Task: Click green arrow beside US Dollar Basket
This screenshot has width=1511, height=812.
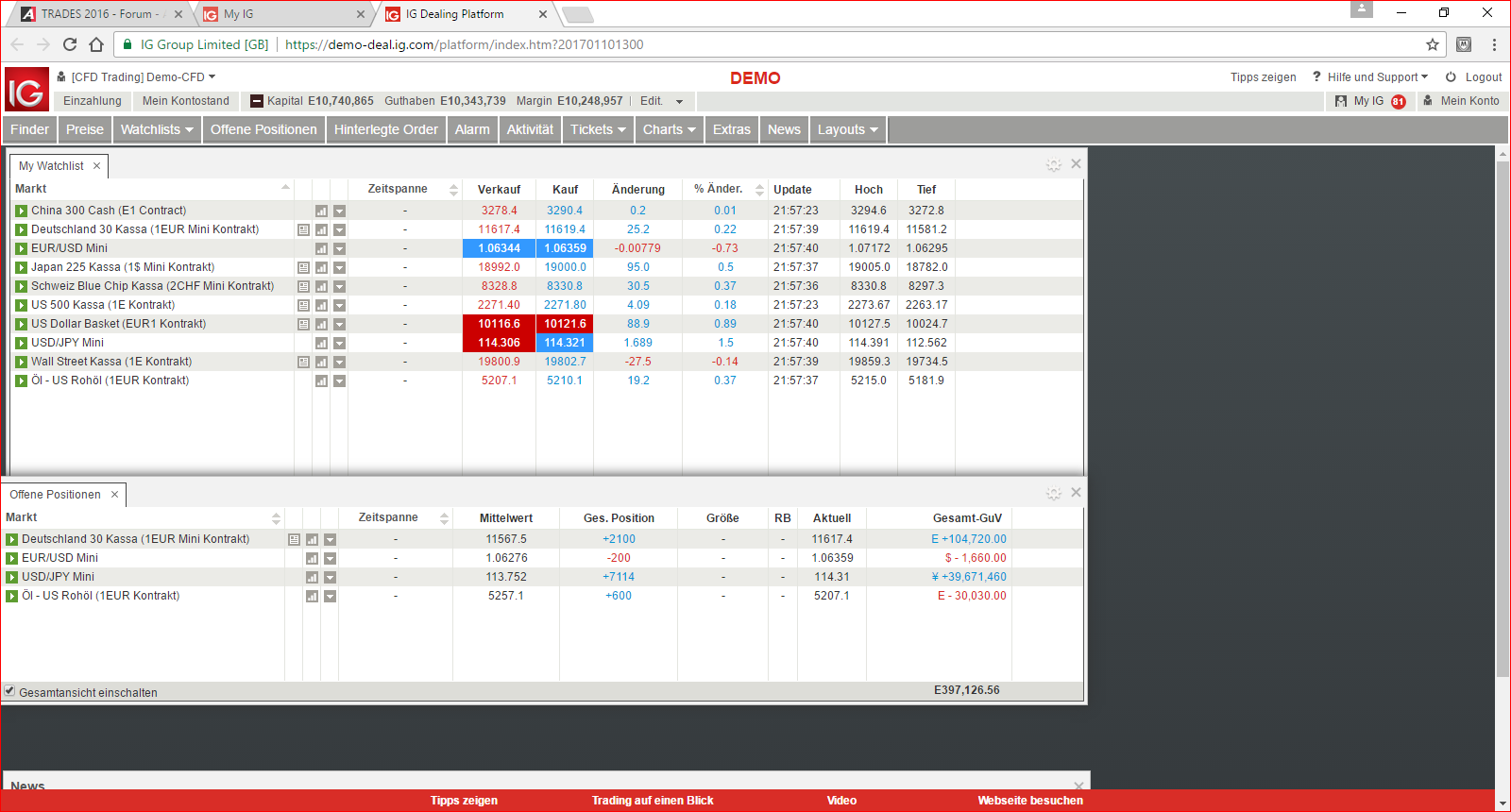Action: coord(21,324)
